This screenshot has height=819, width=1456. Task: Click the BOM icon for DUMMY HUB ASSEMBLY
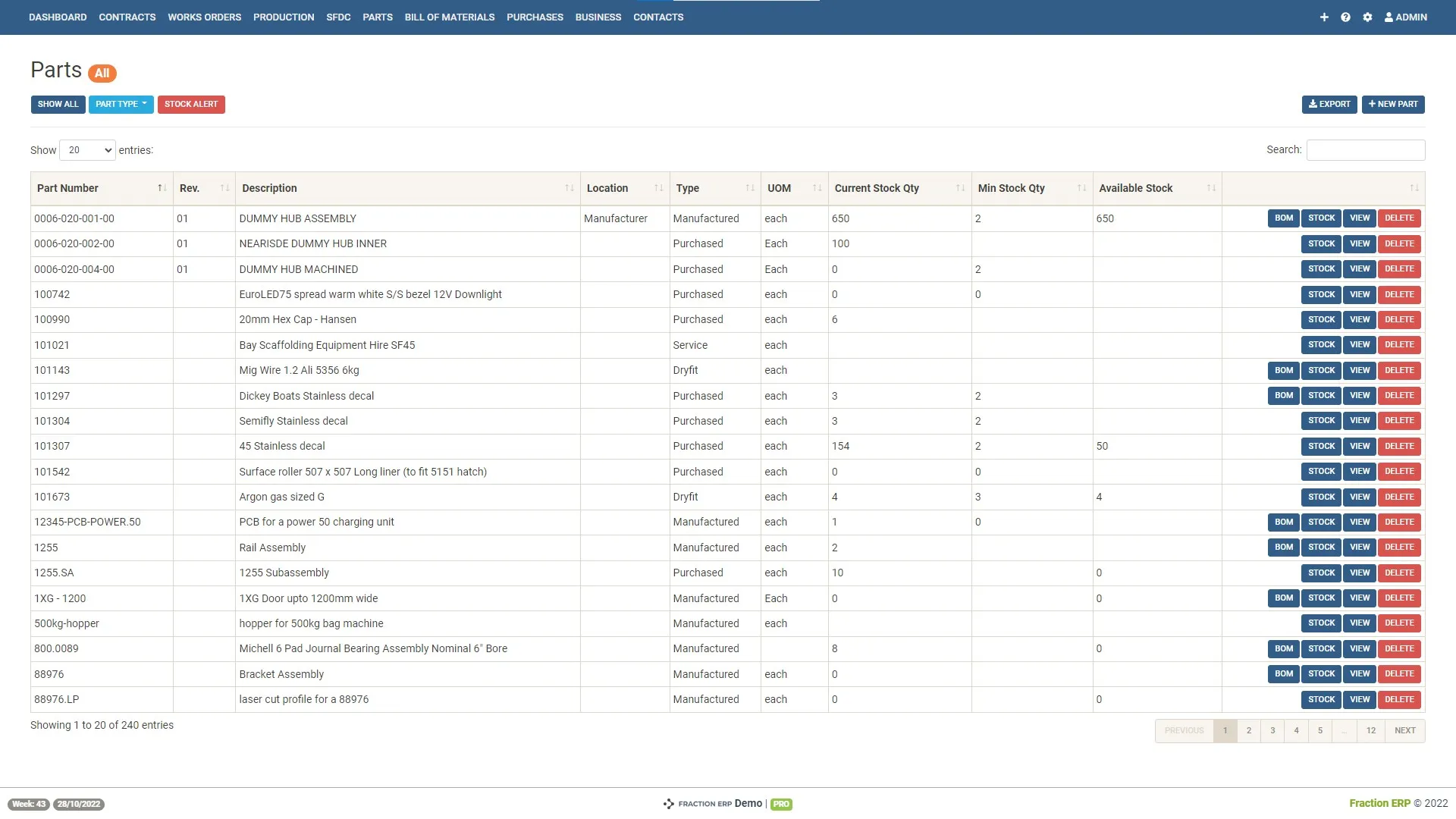1284,218
